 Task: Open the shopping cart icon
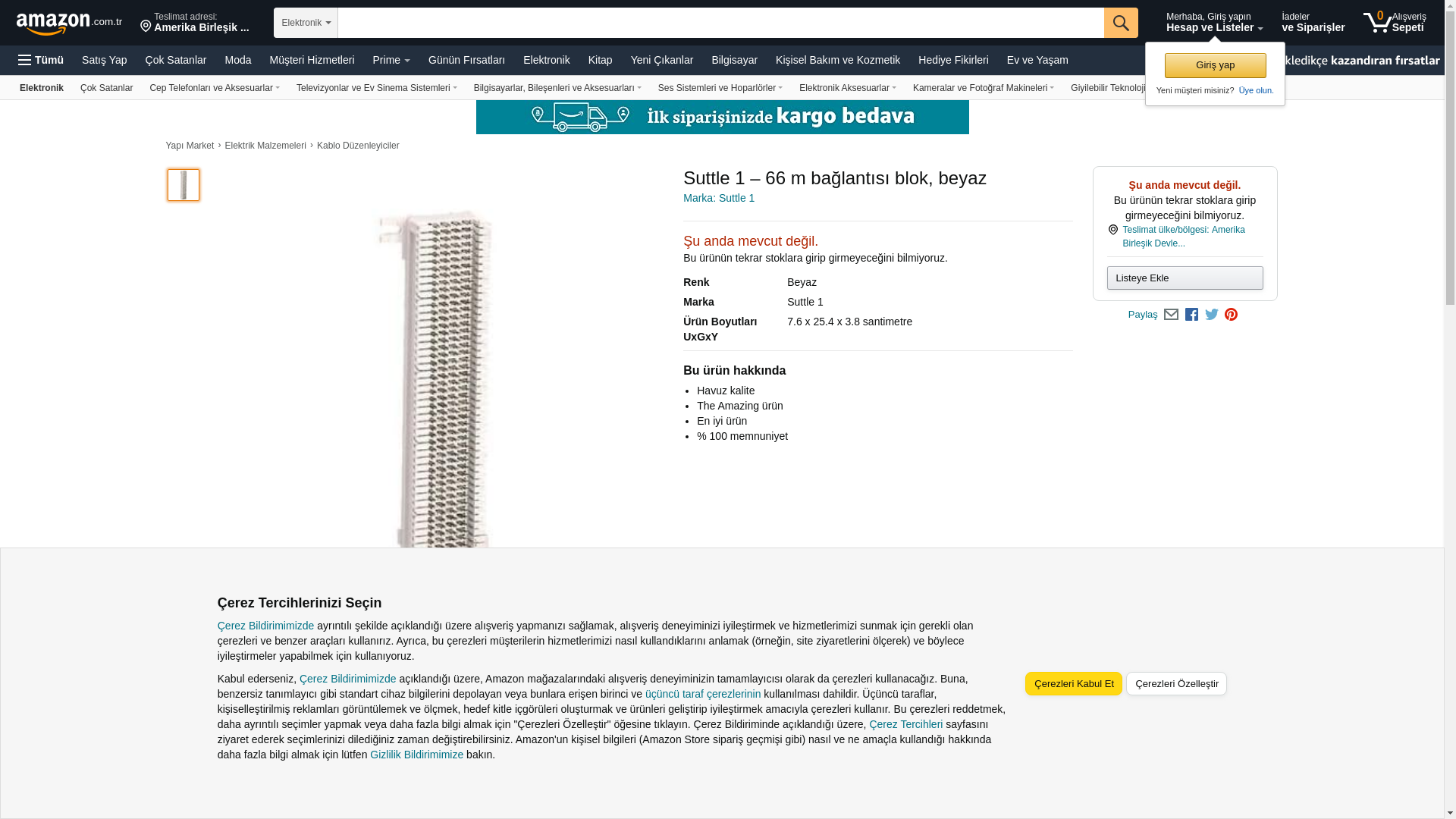click(1377, 23)
